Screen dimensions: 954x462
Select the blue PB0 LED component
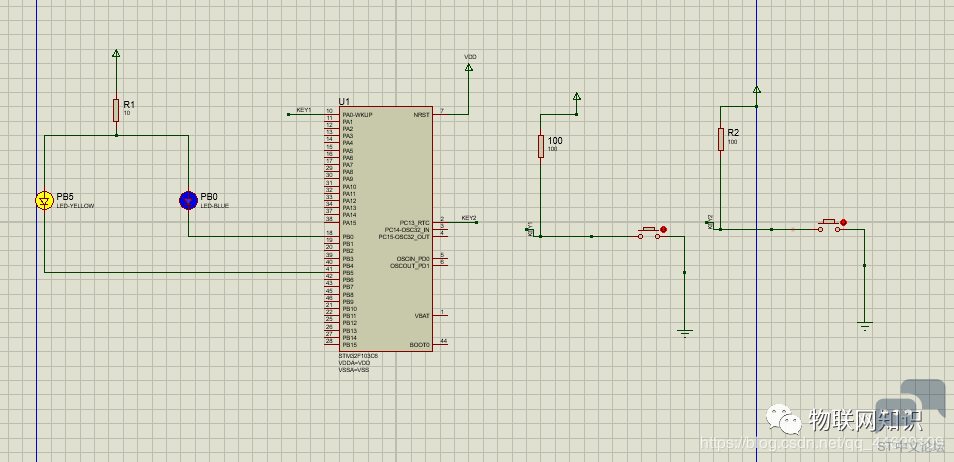(x=188, y=201)
